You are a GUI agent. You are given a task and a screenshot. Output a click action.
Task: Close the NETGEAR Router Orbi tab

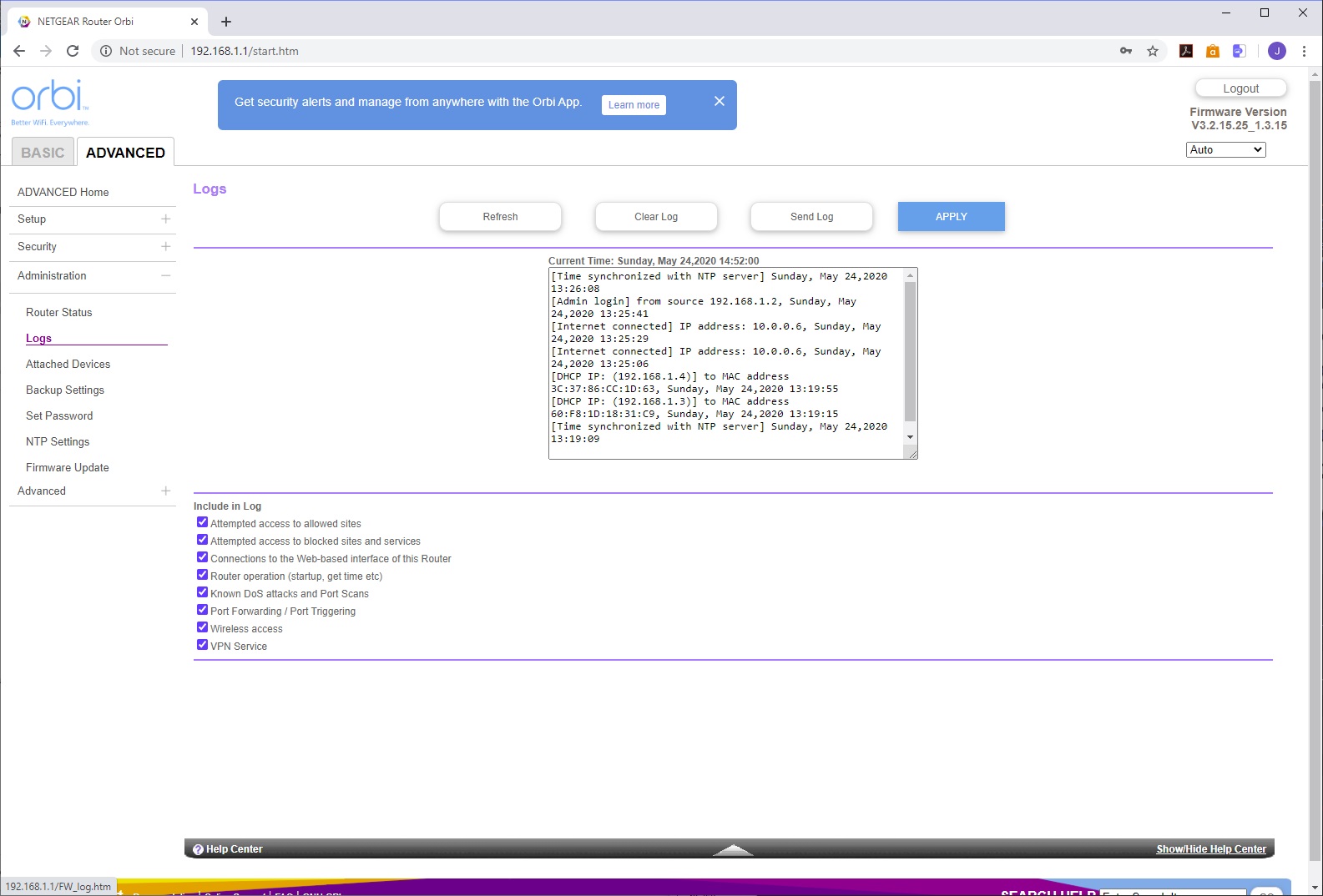coord(194,22)
